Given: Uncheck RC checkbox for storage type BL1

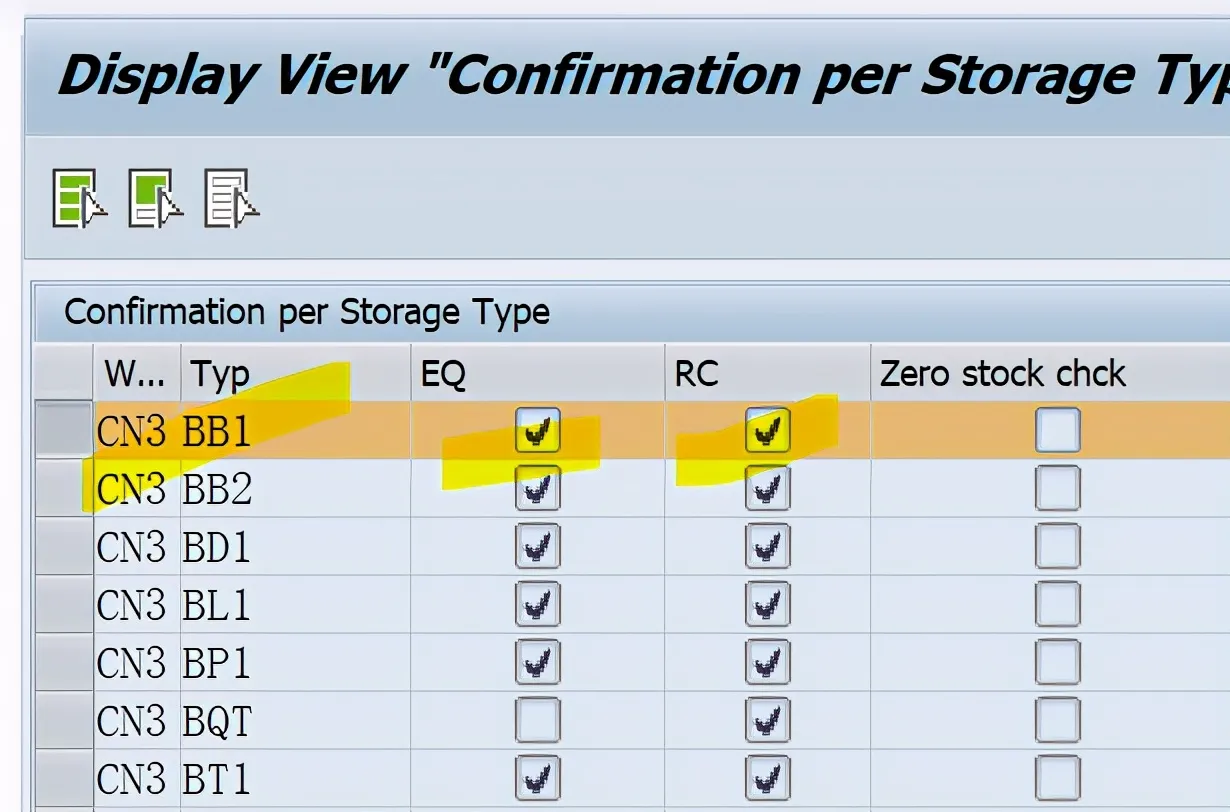Looking at the screenshot, I should 767,605.
